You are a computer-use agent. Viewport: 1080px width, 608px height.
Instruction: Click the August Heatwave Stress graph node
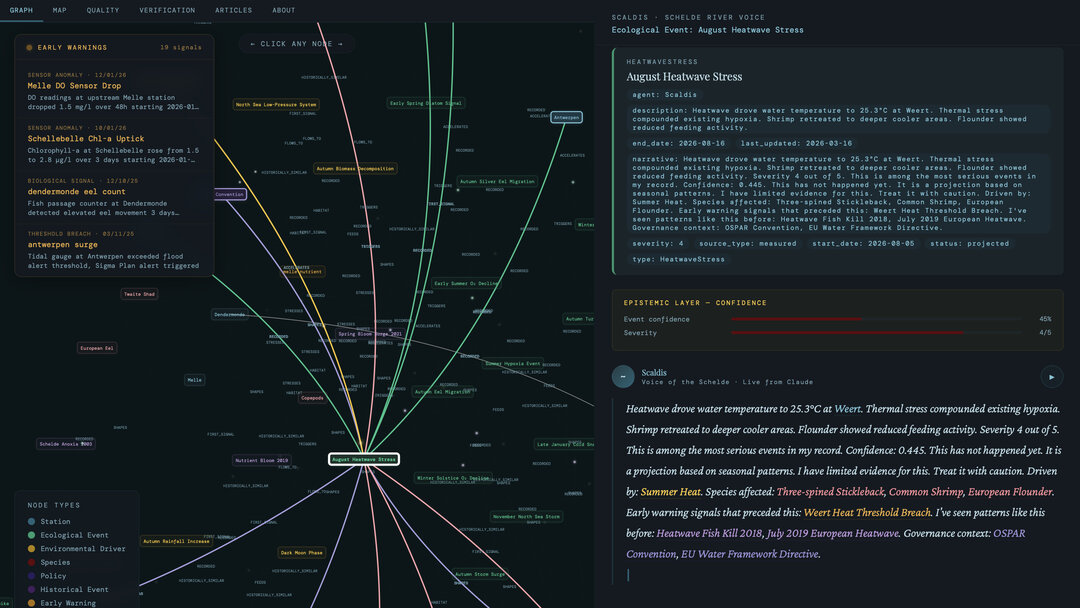[364, 459]
